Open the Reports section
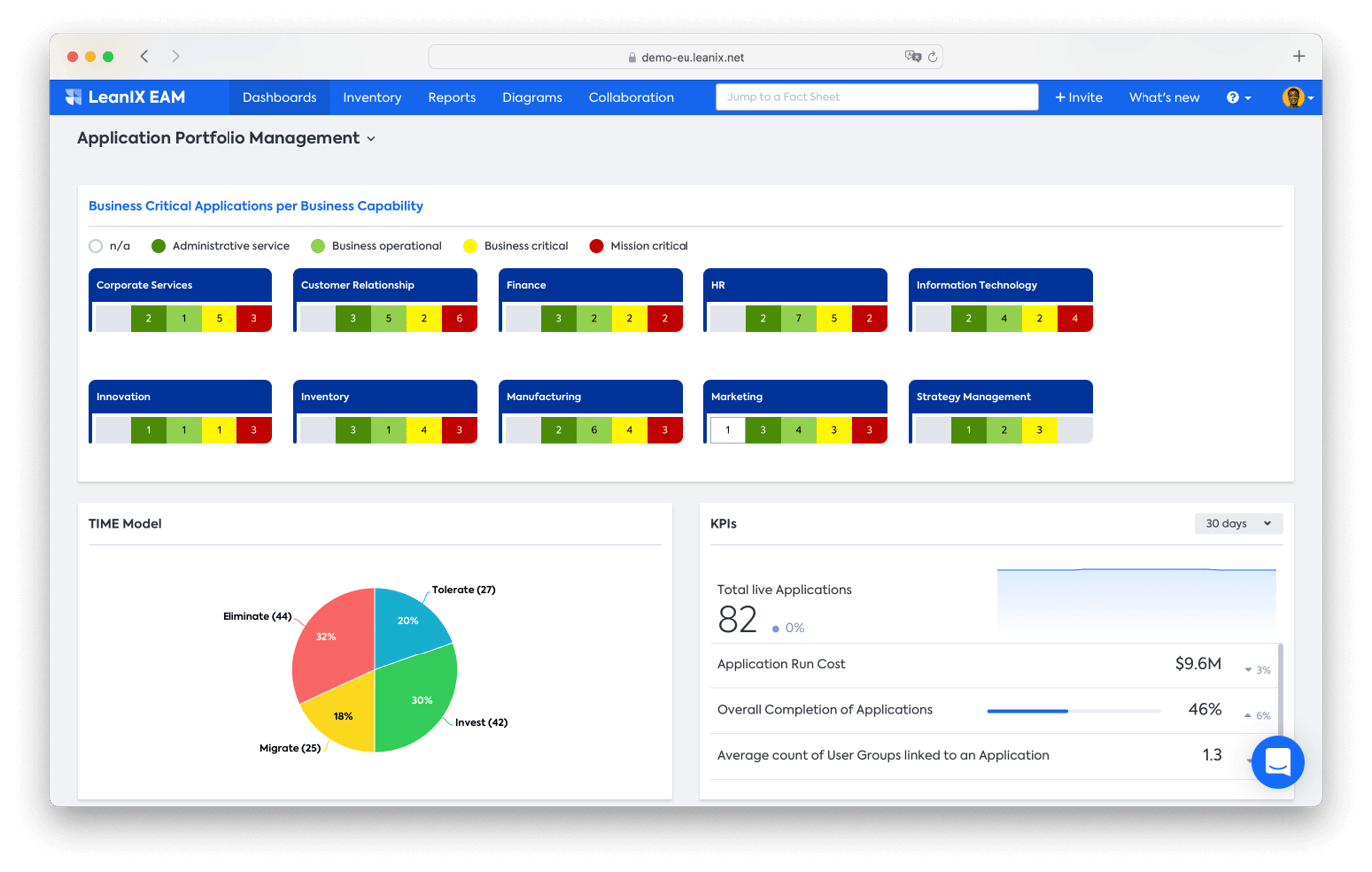 point(451,97)
